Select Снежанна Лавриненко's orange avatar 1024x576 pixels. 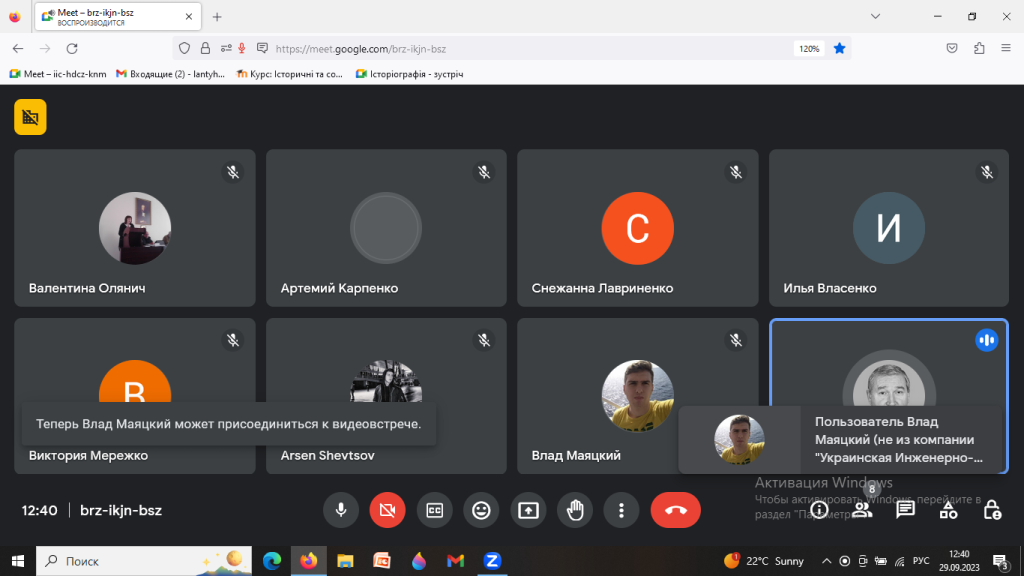(637, 228)
